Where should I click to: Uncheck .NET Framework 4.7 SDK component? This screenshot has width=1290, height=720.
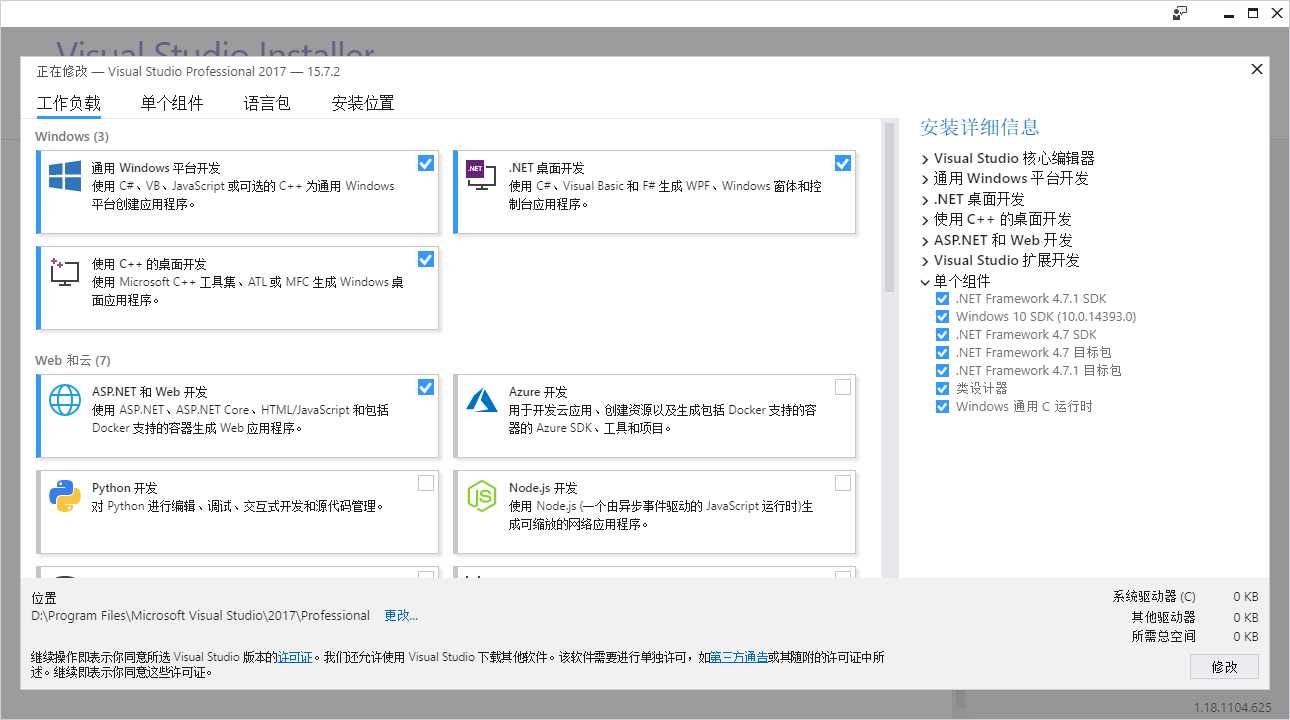[x=942, y=335]
